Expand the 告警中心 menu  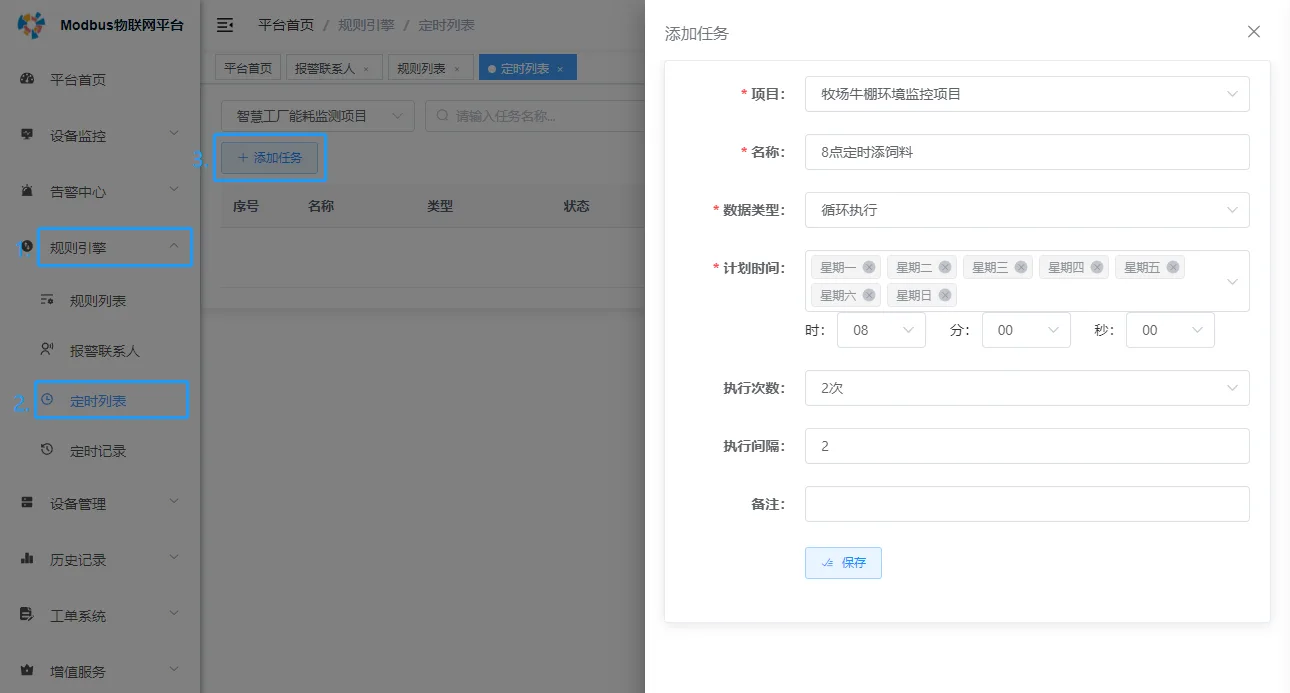174,190
